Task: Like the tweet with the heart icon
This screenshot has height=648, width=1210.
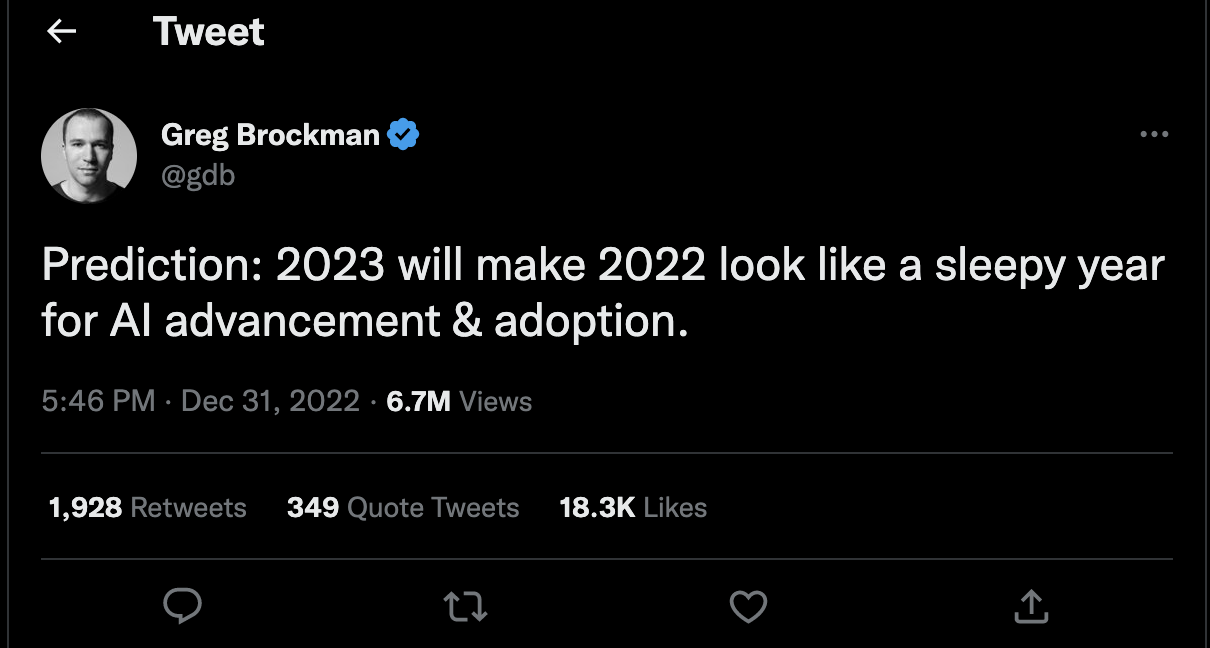Action: [x=748, y=605]
